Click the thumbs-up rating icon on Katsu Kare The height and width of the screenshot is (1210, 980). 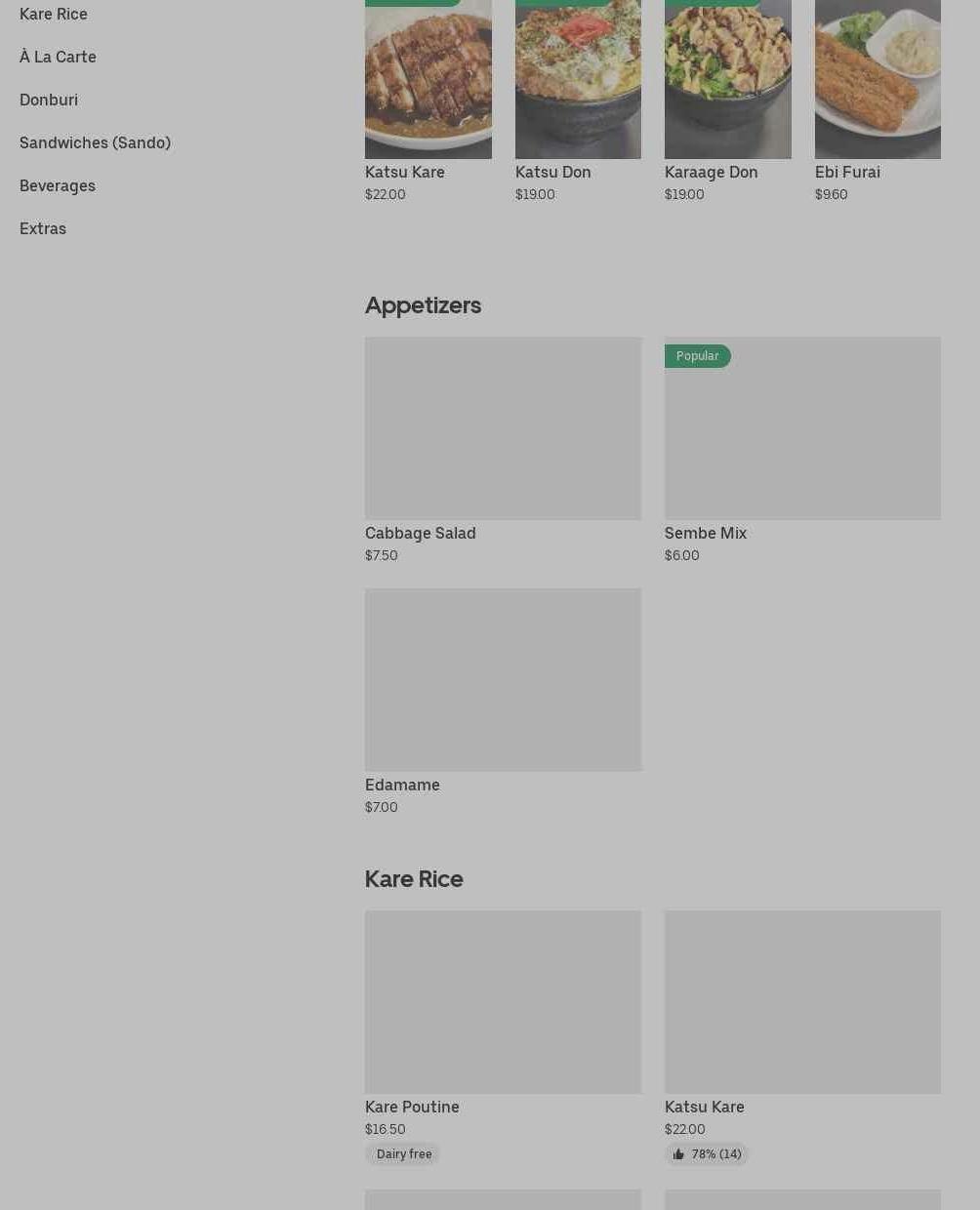coord(678,1154)
